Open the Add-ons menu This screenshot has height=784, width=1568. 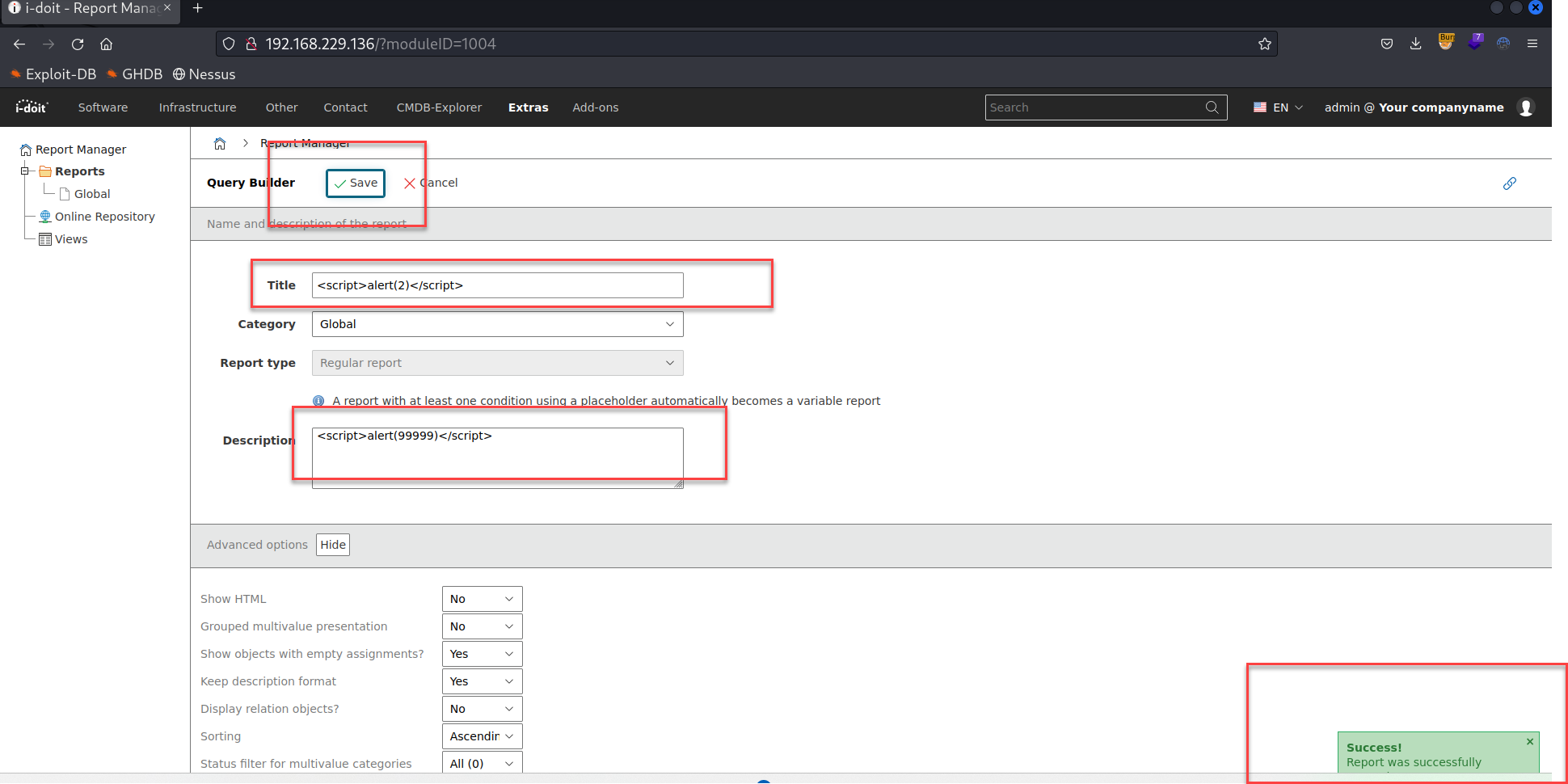596,107
